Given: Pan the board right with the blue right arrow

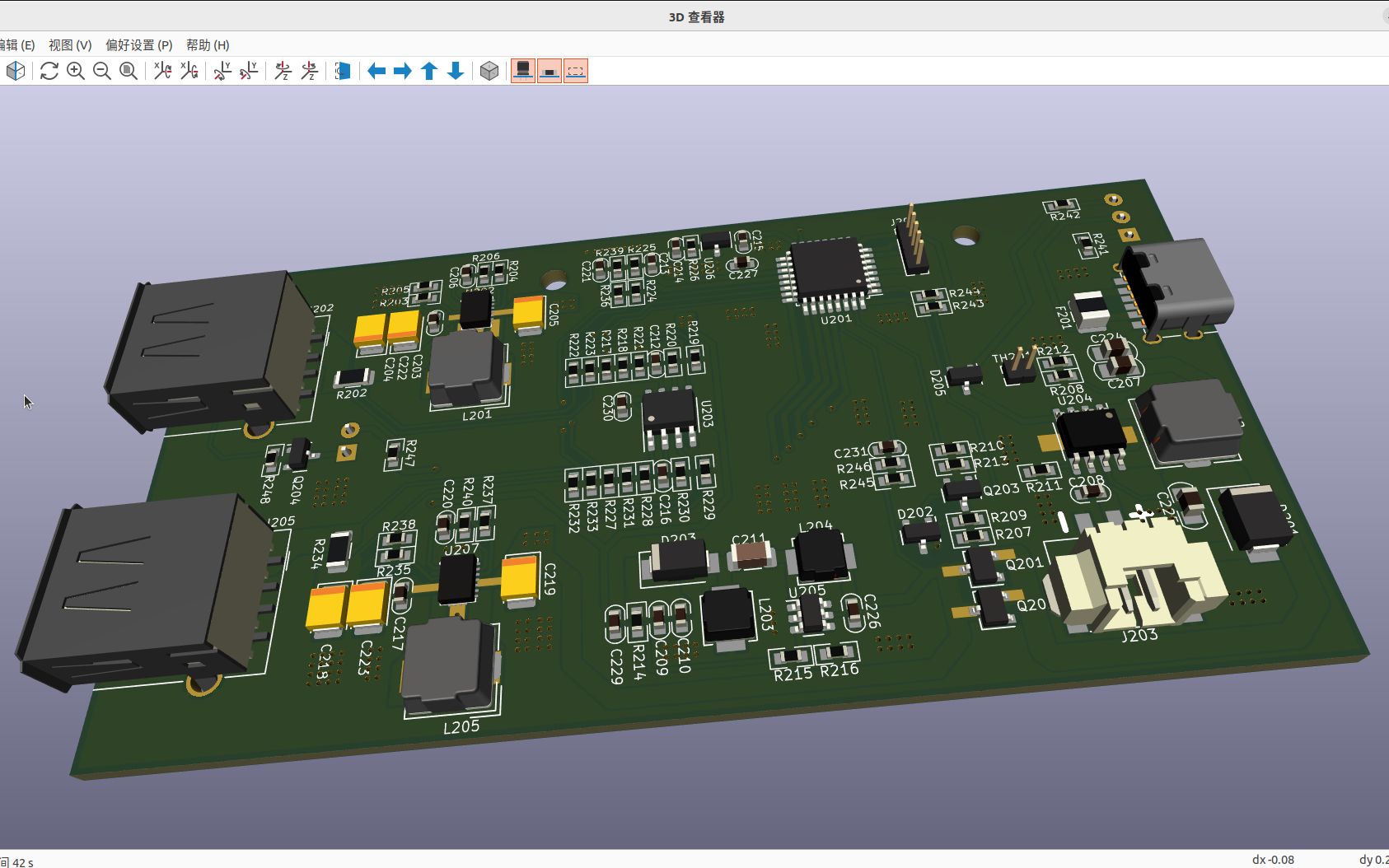Looking at the screenshot, I should [x=403, y=71].
